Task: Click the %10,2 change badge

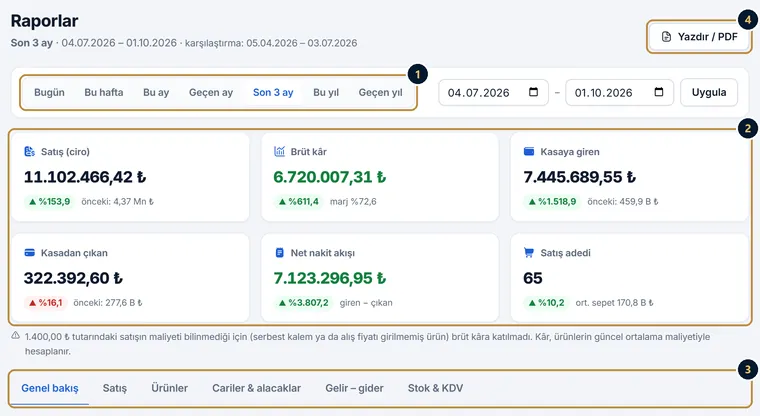Action: [x=546, y=303]
